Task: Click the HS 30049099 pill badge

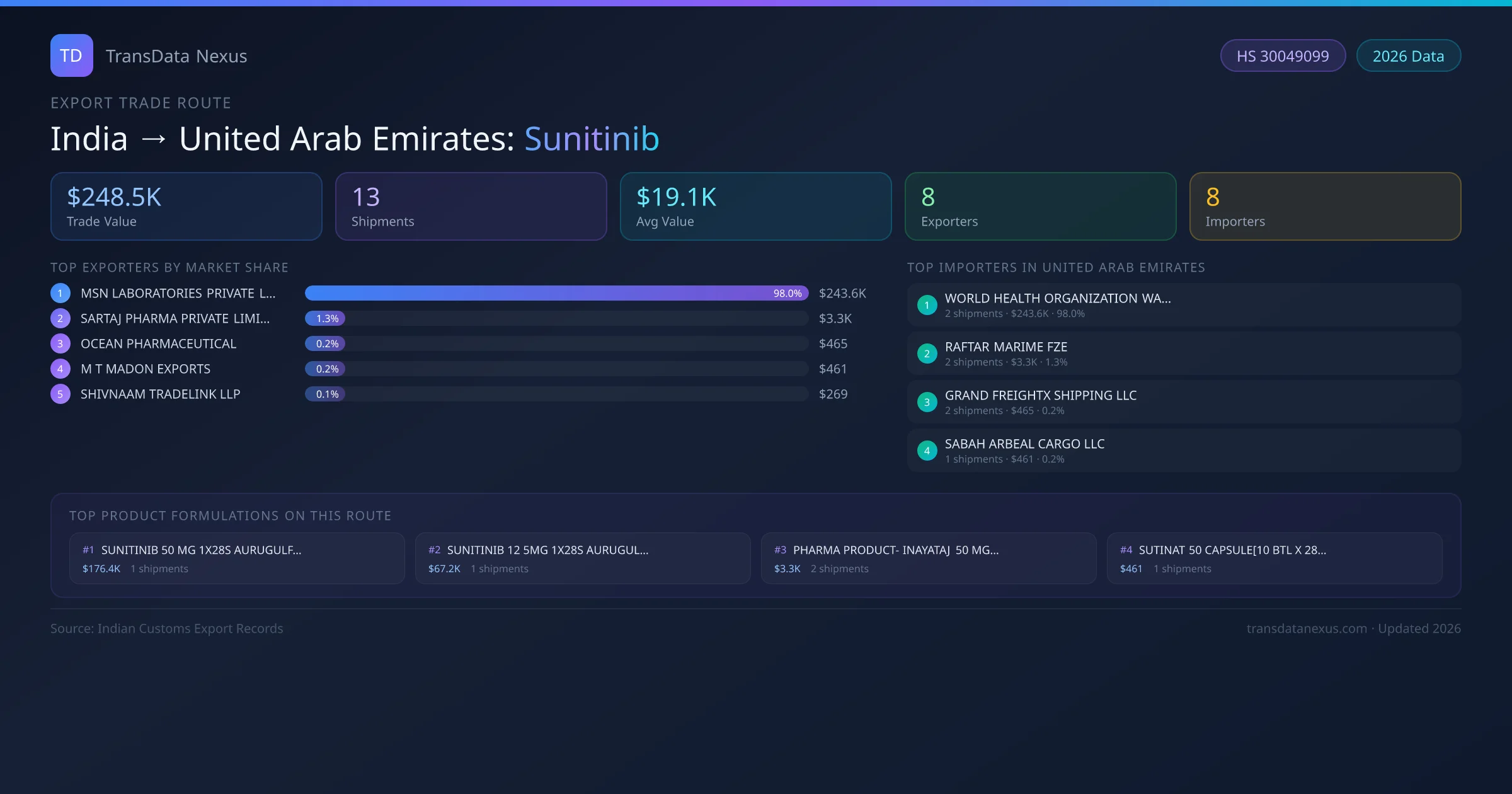Action: coord(1282,56)
